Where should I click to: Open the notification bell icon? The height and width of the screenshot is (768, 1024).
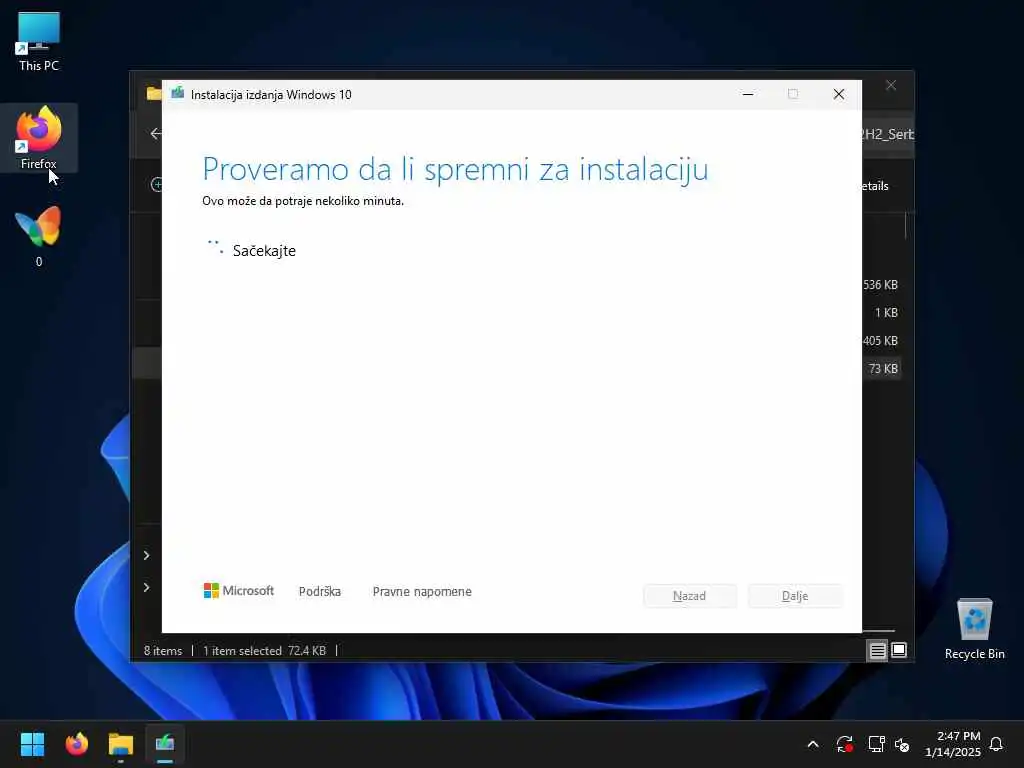[996, 744]
